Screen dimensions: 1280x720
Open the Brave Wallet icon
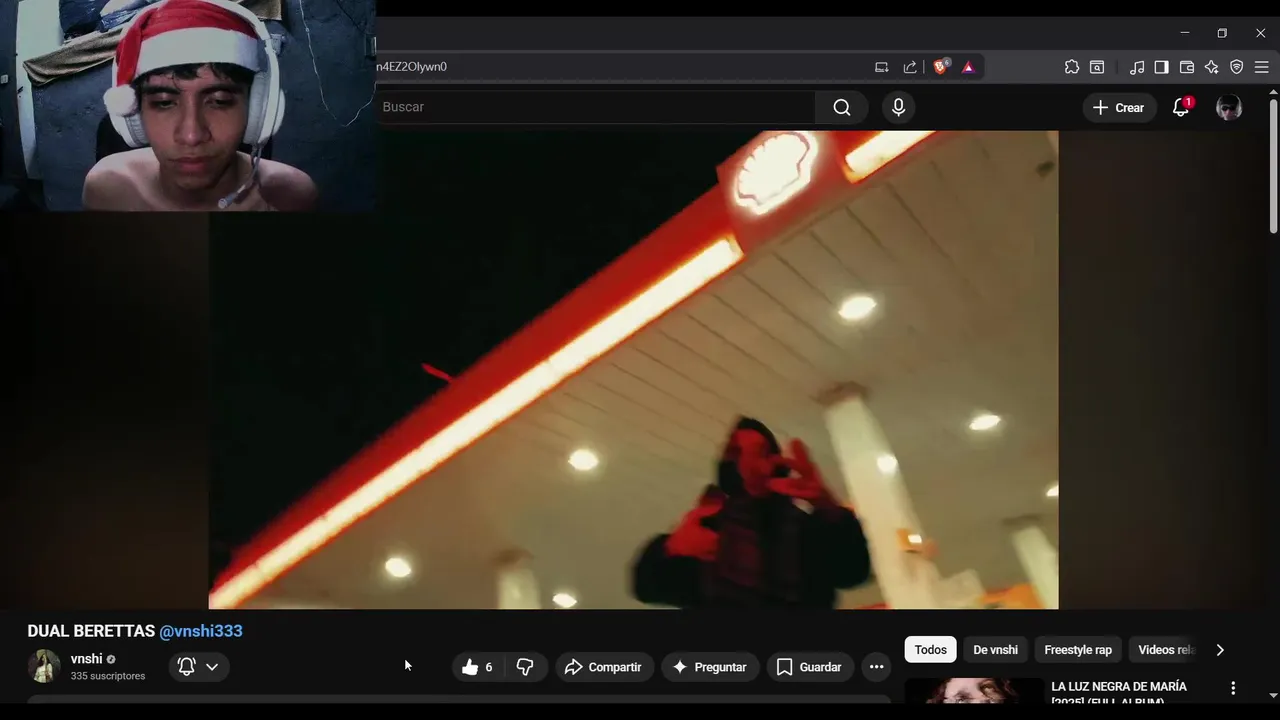point(1187,67)
